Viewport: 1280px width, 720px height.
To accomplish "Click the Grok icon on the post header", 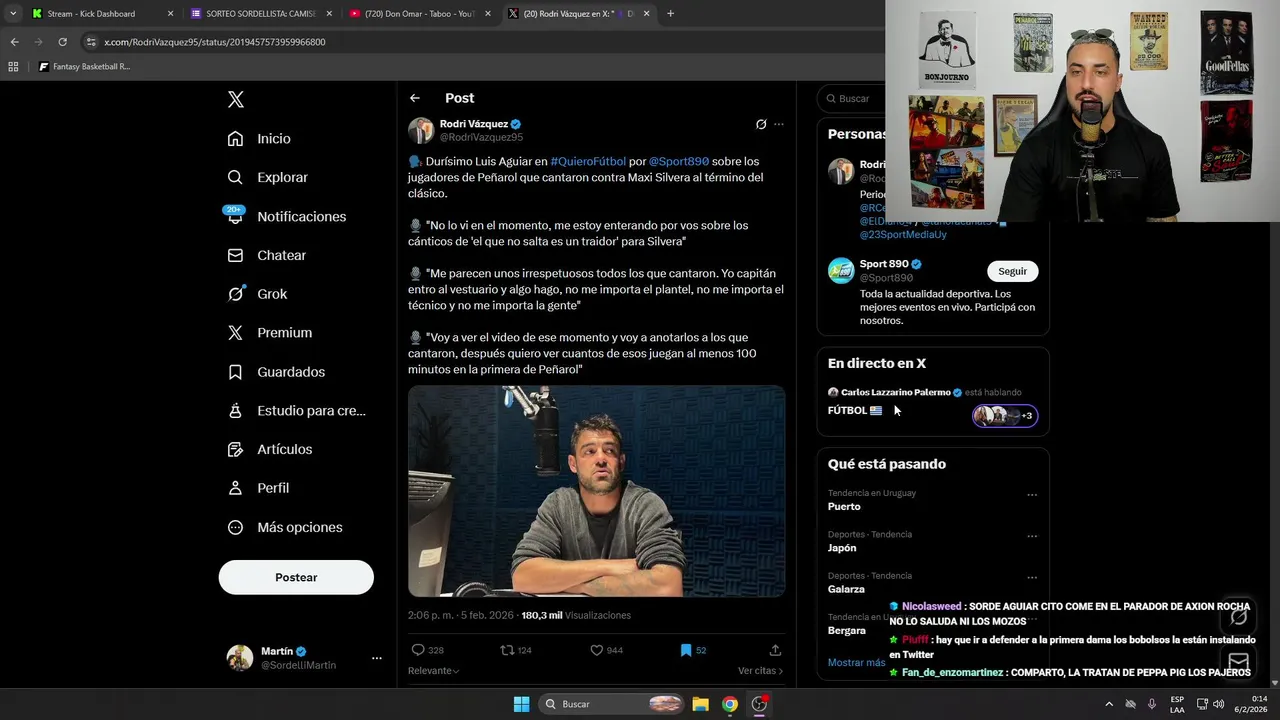I will pyautogui.click(x=761, y=124).
